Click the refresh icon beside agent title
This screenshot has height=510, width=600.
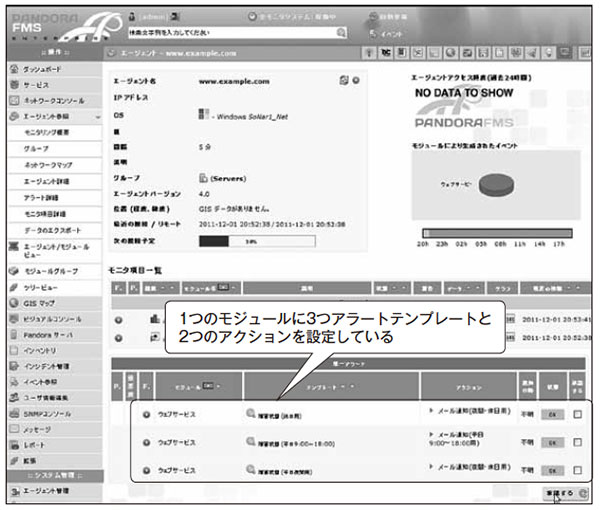[111, 53]
